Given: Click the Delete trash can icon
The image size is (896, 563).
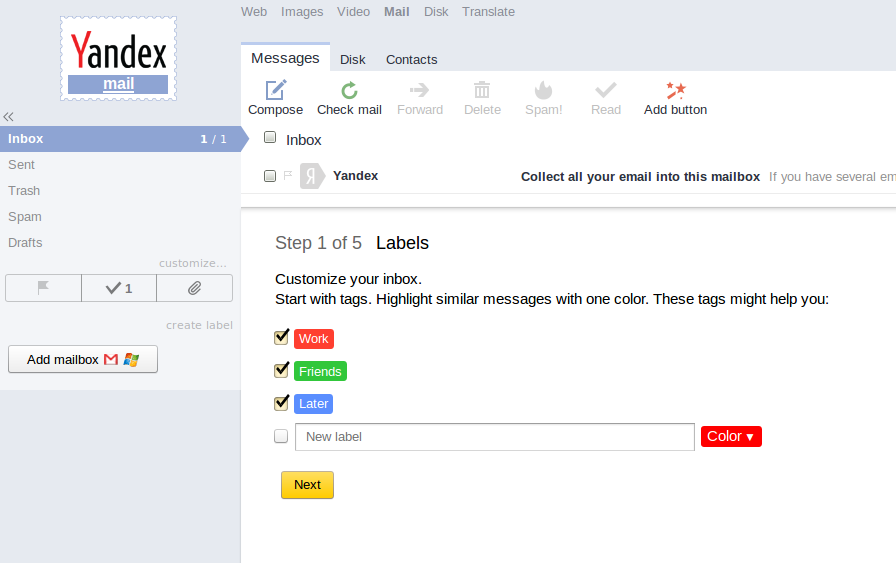Looking at the screenshot, I should [482, 90].
